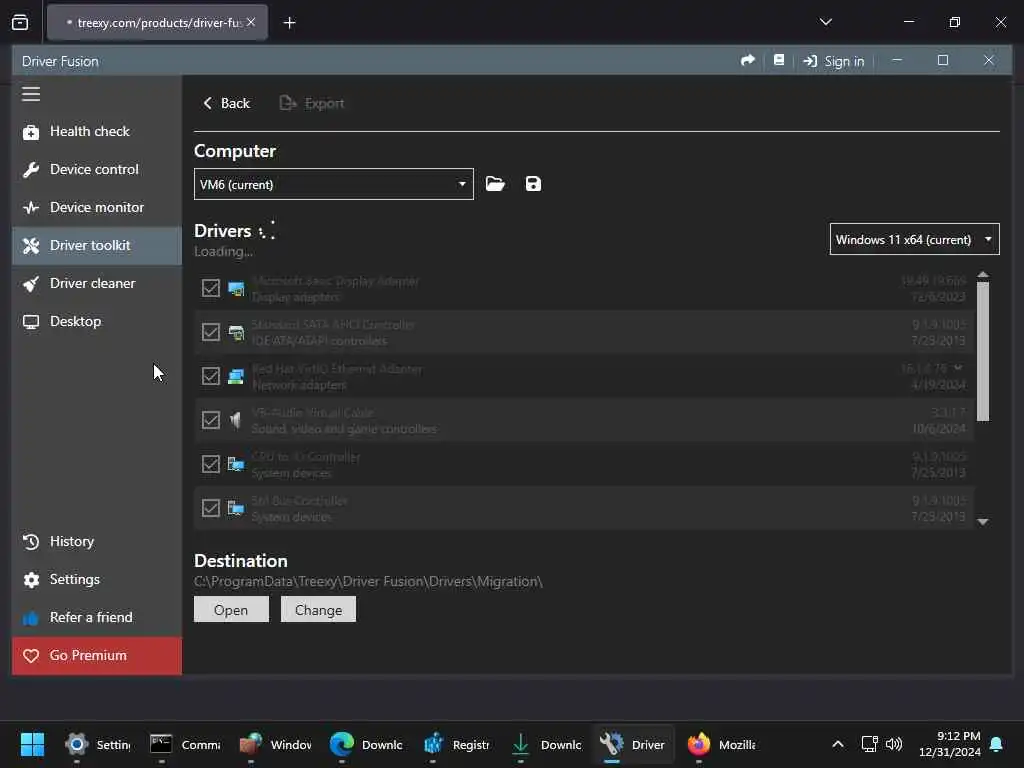Click the Settings gear icon in sidebar

(x=31, y=580)
